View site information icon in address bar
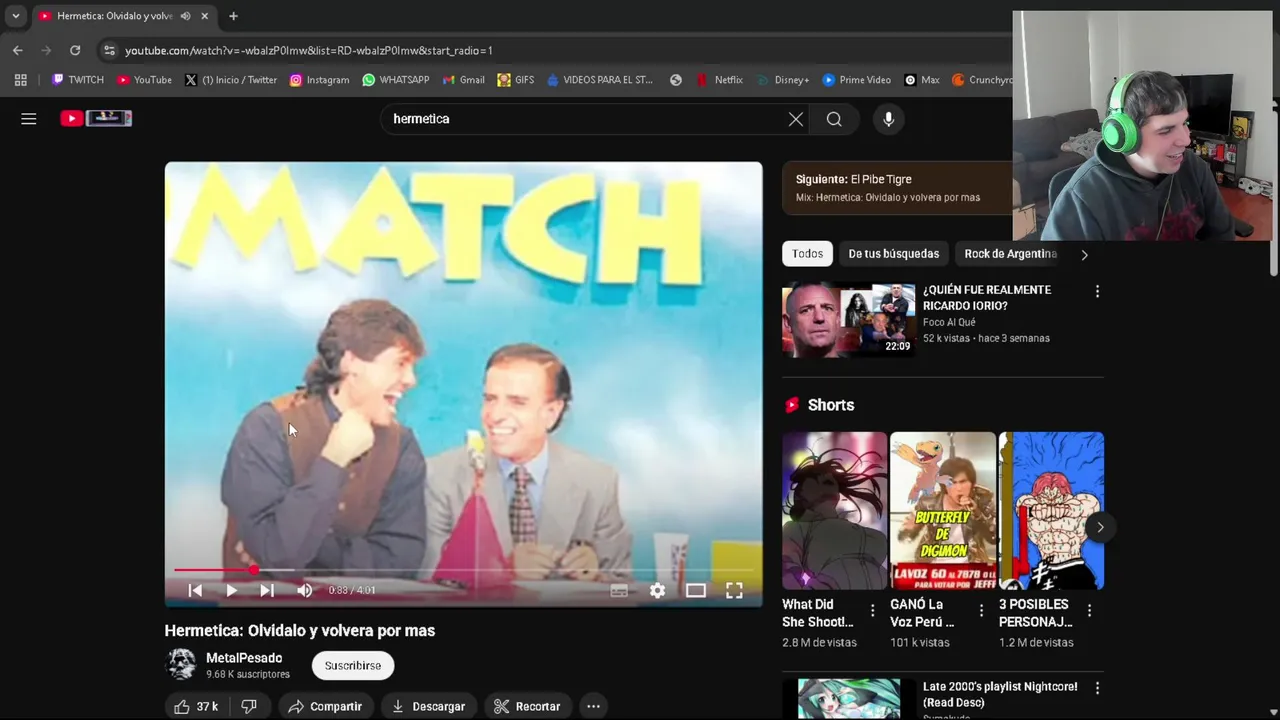The image size is (1280, 720). tap(109, 50)
